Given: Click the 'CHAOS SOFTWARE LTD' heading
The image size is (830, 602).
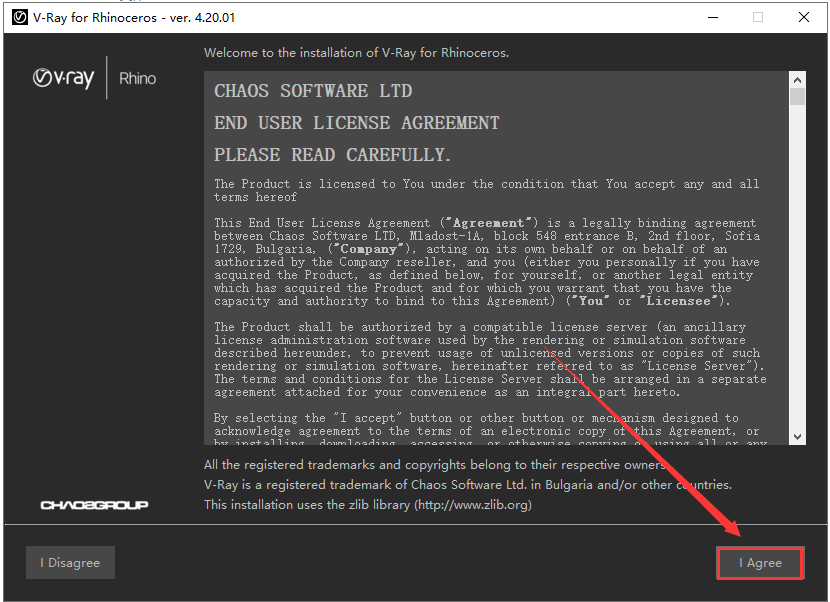Looking at the screenshot, I should (313, 91).
